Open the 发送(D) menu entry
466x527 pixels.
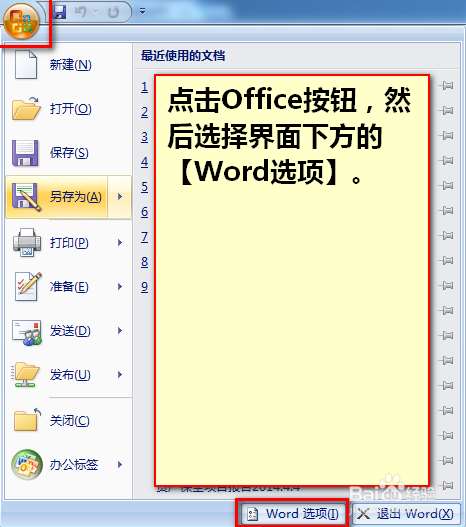pos(68,331)
